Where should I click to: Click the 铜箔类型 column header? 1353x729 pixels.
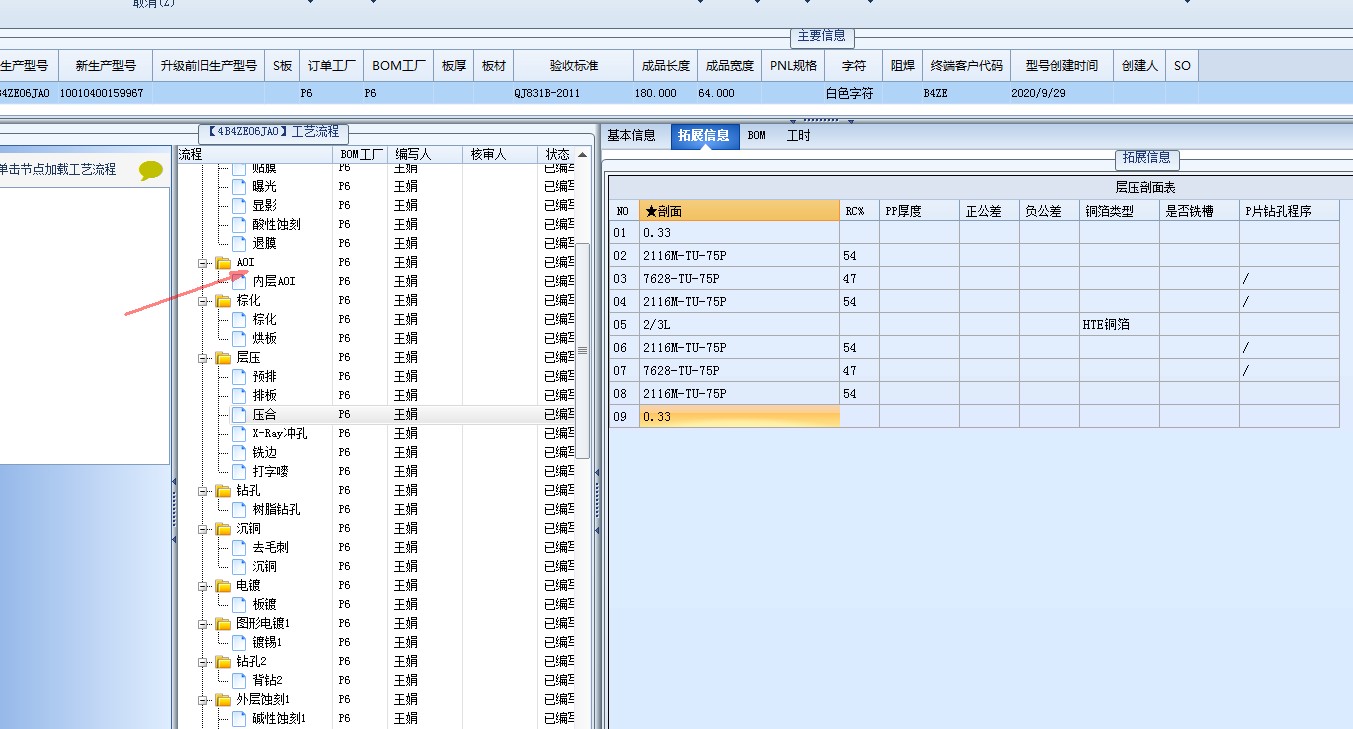(x=1119, y=211)
